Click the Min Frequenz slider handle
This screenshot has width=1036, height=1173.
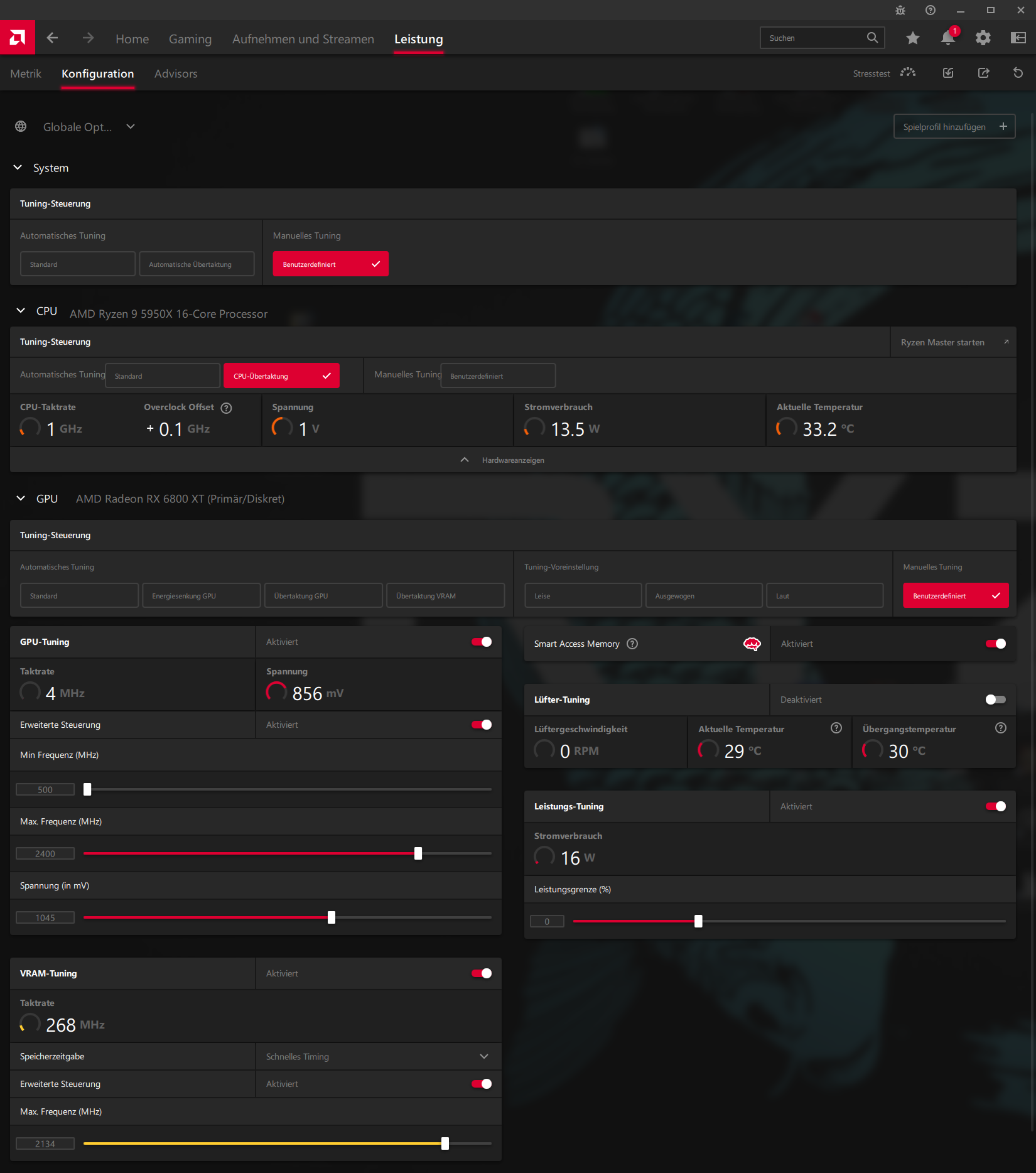pyautogui.click(x=87, y=789)
